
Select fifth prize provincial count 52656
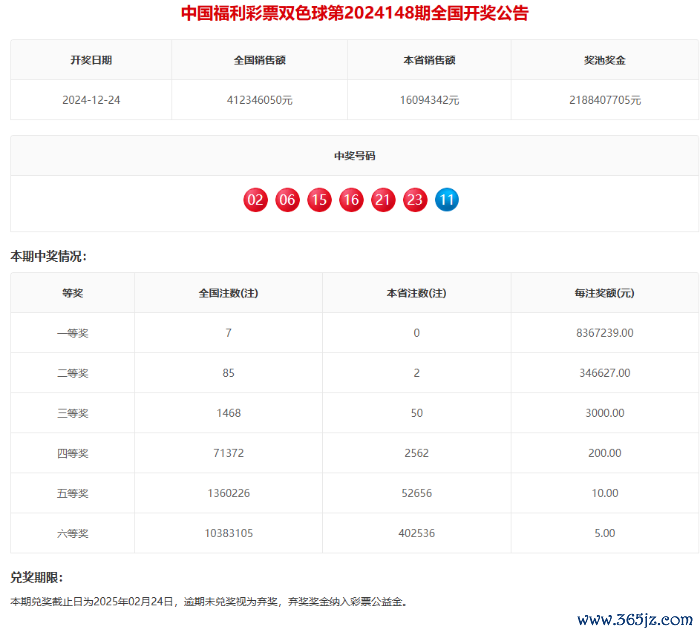click(416, 493)
